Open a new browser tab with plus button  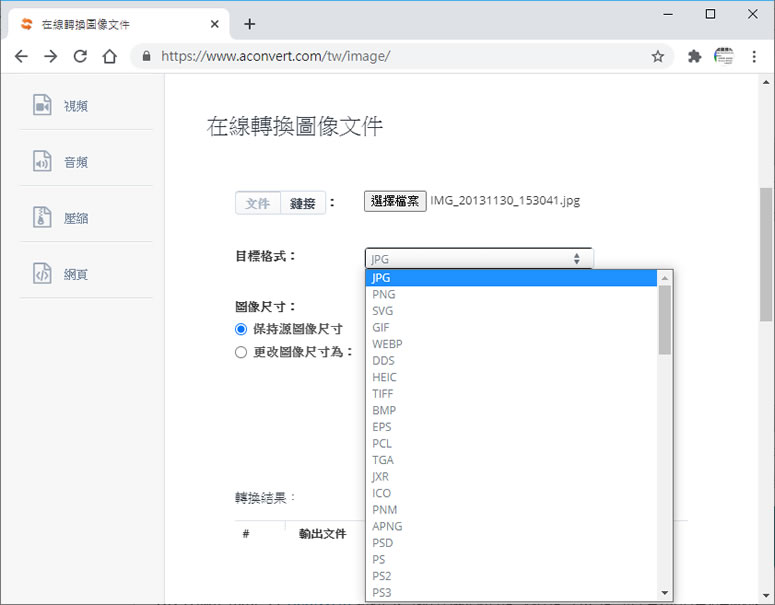(250, 24)
